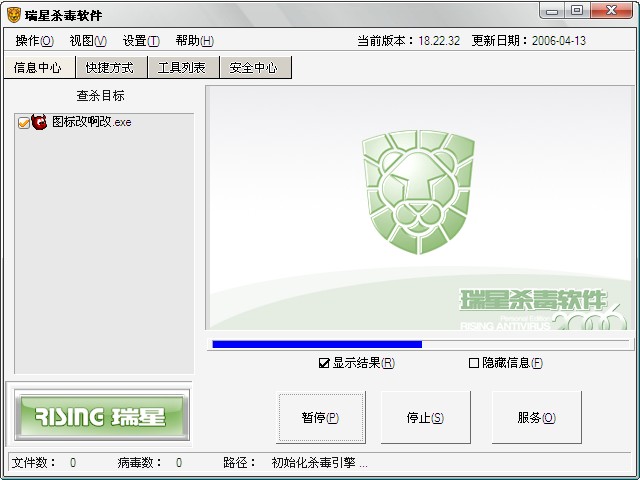
Task: Maximize the 瑞星杀毒软件 window
Action: click(x=577, y=11)
